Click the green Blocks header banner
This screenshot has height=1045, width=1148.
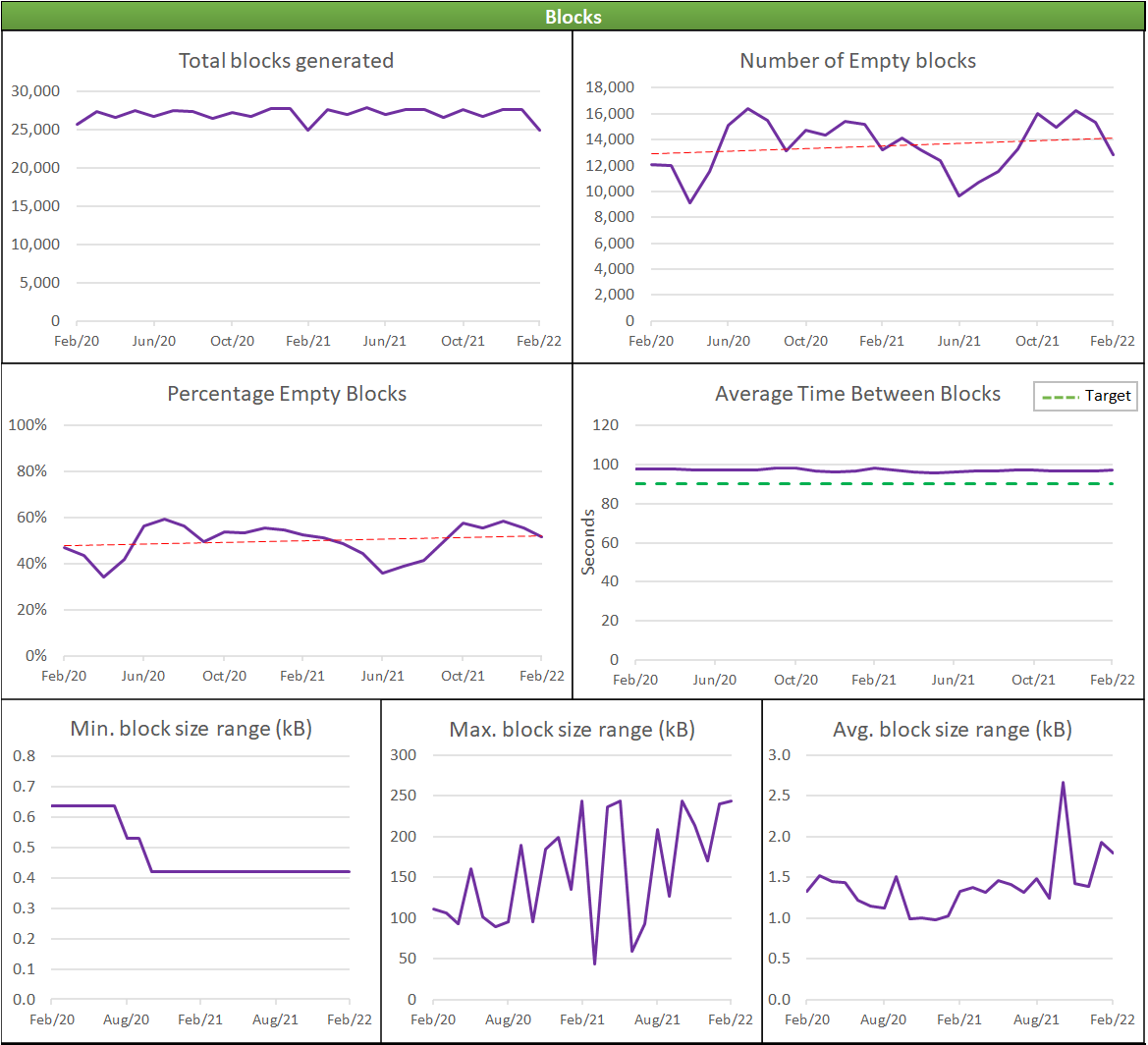click(x=574, y=16)
